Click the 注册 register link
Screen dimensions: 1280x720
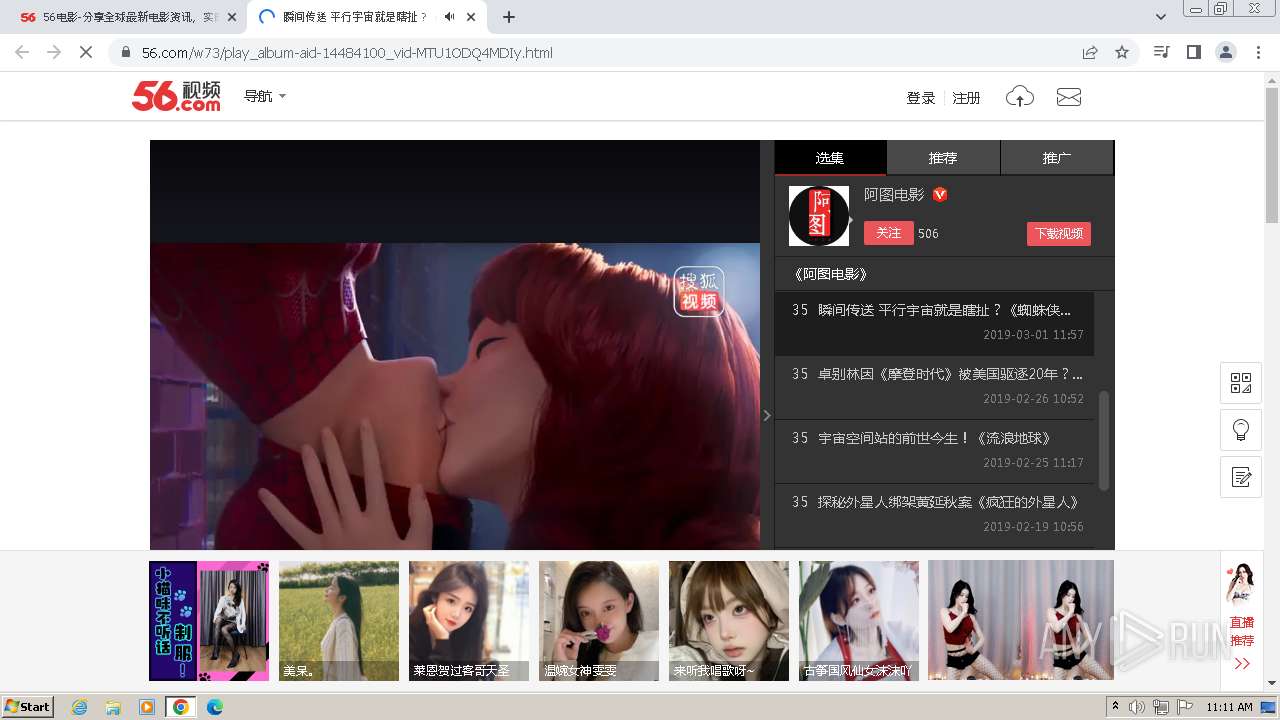tap(966, 98)
